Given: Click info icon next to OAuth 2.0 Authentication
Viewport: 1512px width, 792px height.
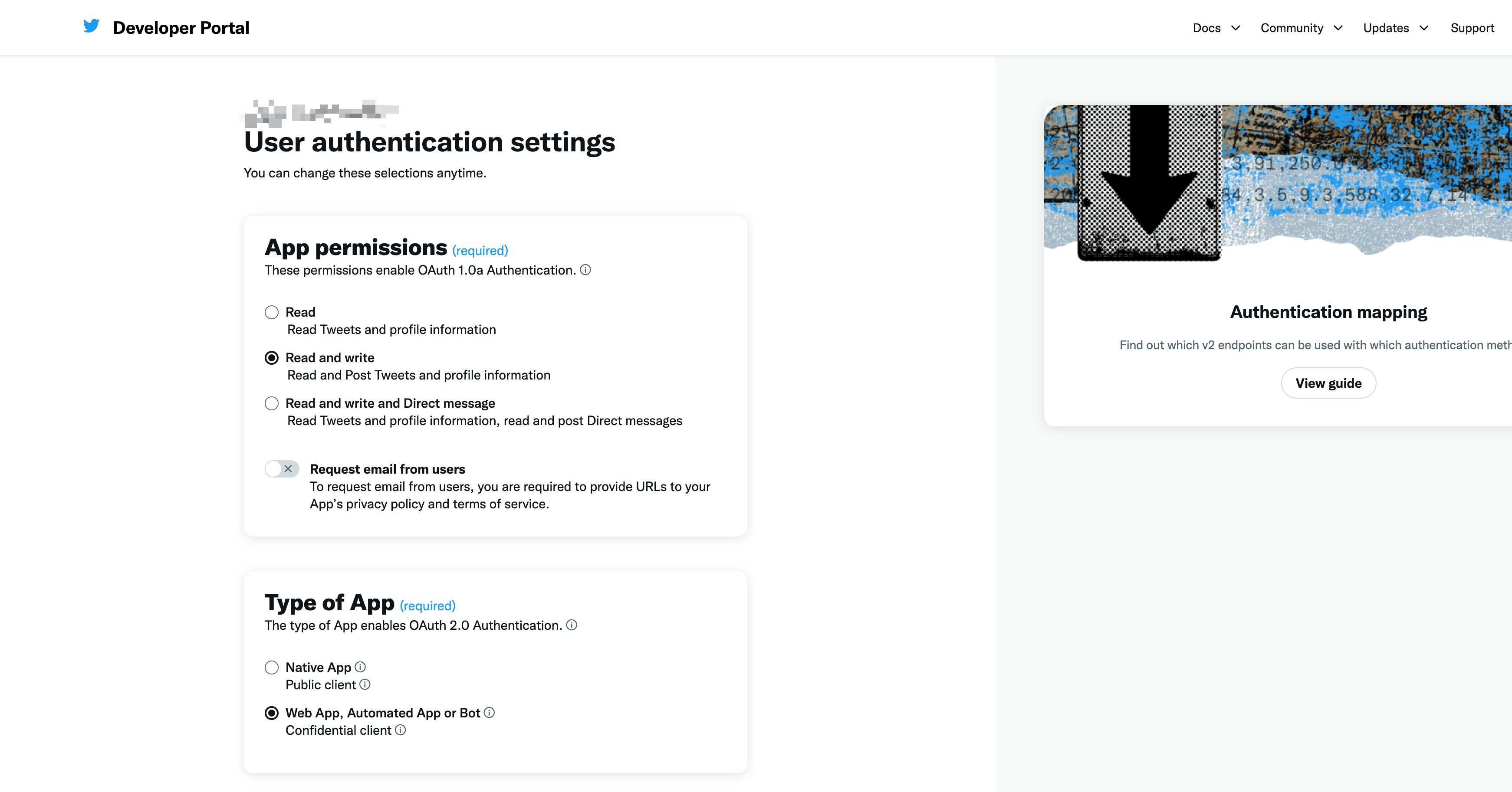Looking at the screenshot, I should coord(572,625).
